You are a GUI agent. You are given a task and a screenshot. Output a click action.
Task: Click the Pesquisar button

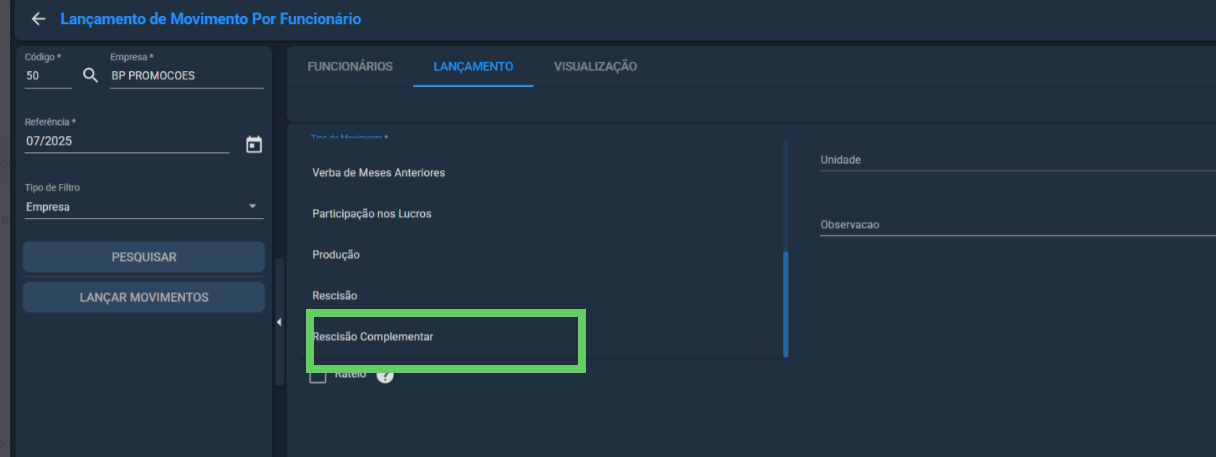144,257
